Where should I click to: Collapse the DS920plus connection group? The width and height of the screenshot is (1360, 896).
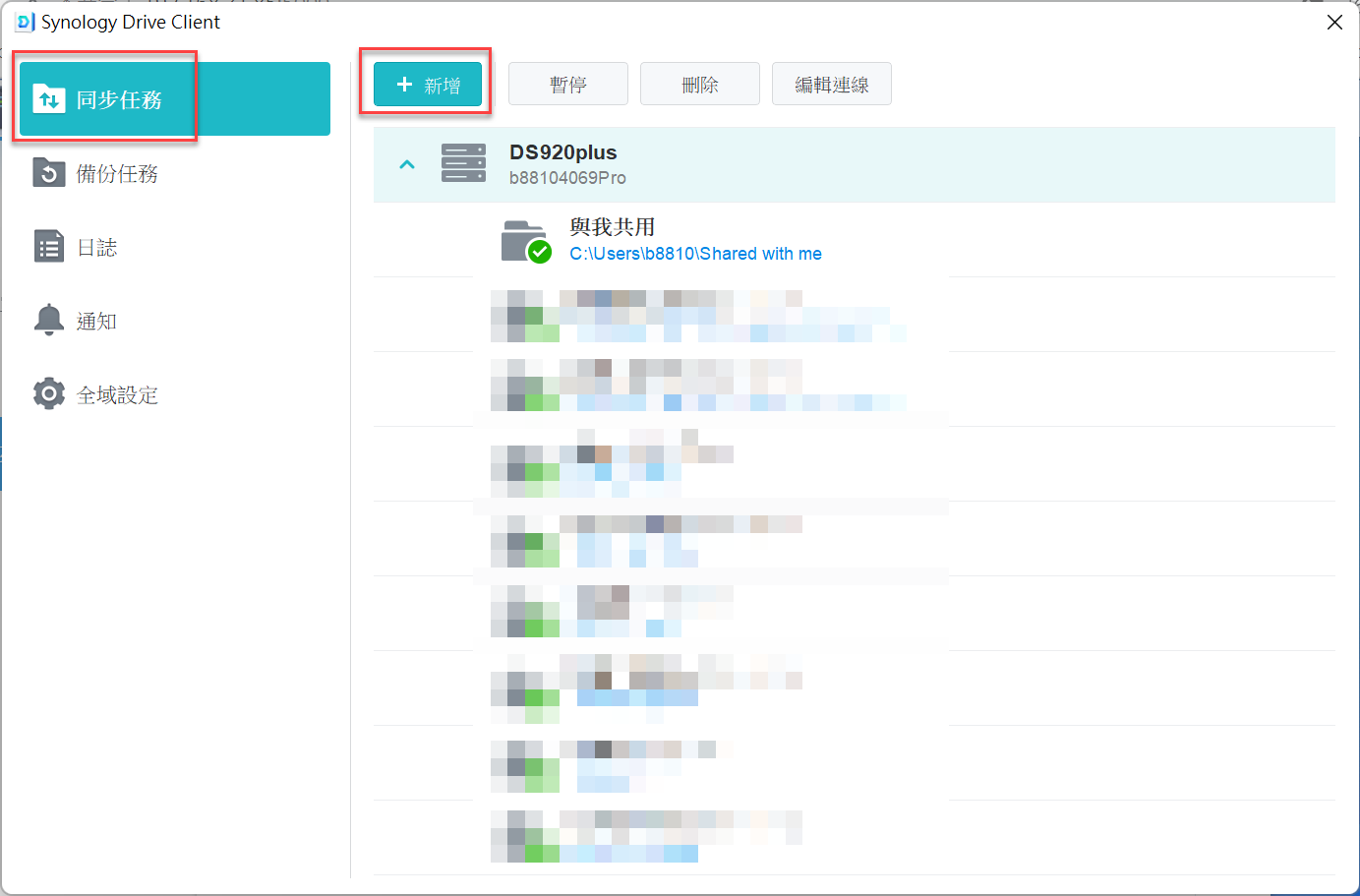click(x=407, y=164)
